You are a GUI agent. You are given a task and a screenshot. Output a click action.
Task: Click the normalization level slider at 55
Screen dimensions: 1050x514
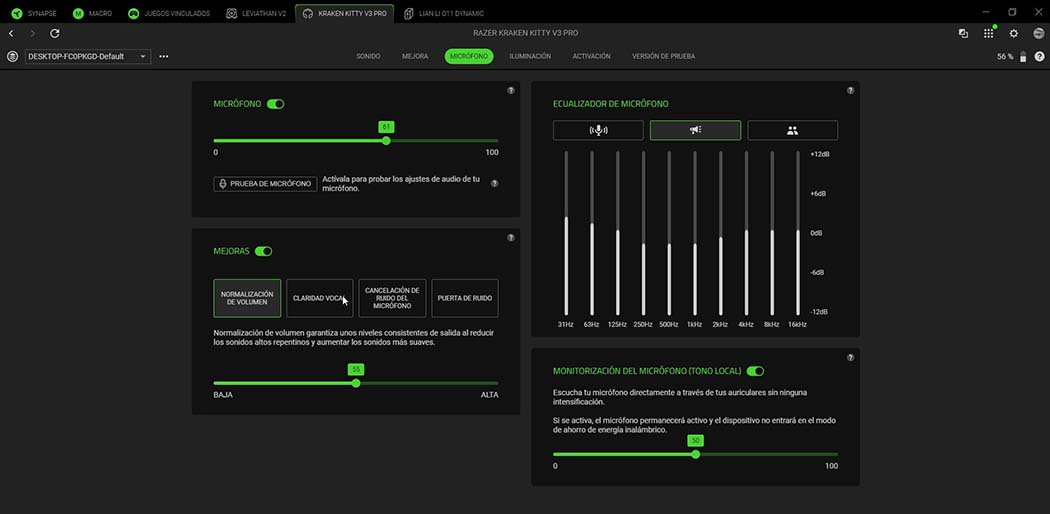coord(356,383)
